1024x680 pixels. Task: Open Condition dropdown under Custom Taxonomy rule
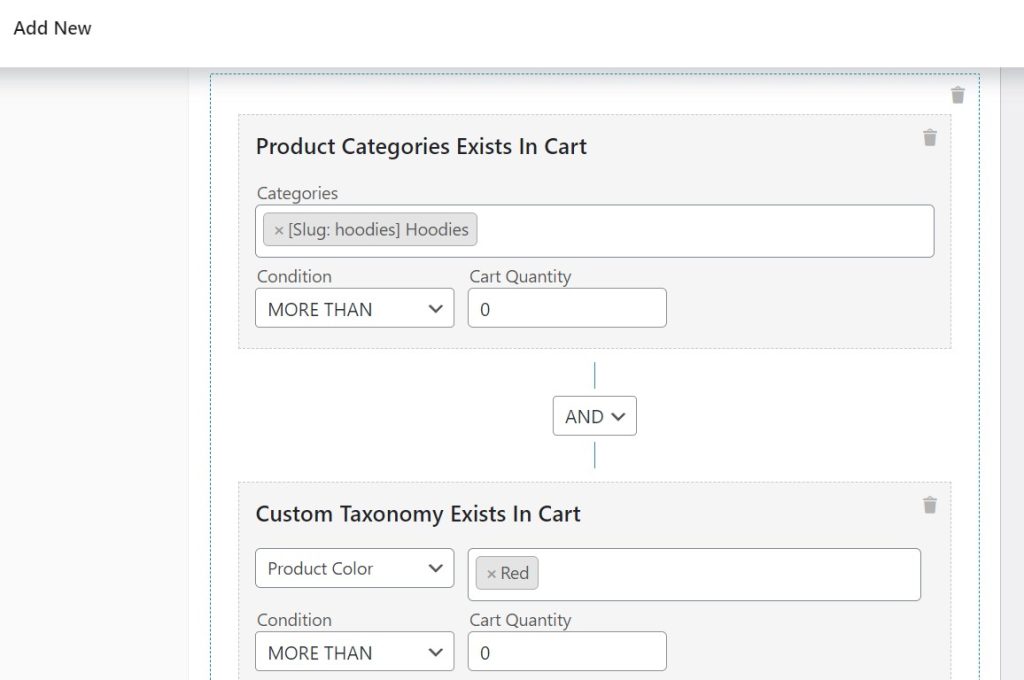(355, 651)
